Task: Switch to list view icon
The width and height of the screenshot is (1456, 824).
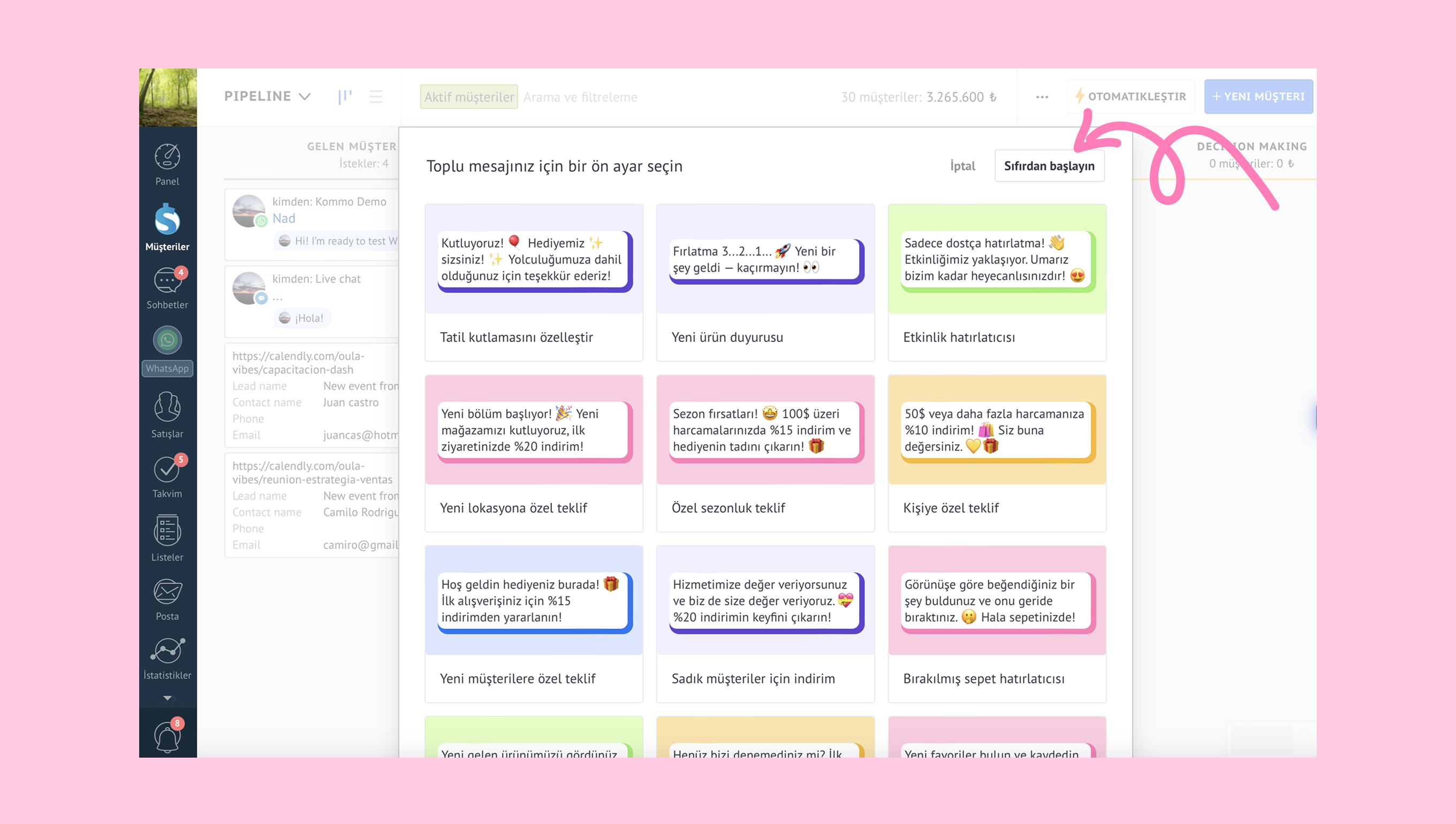Action: 376,97
